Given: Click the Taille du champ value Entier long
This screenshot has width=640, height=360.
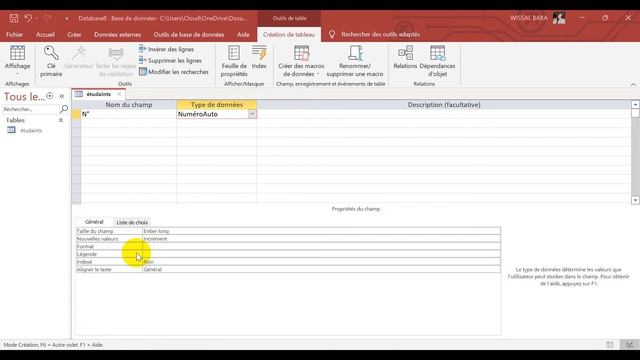Looking at the screenshot, I should point(321,231).
